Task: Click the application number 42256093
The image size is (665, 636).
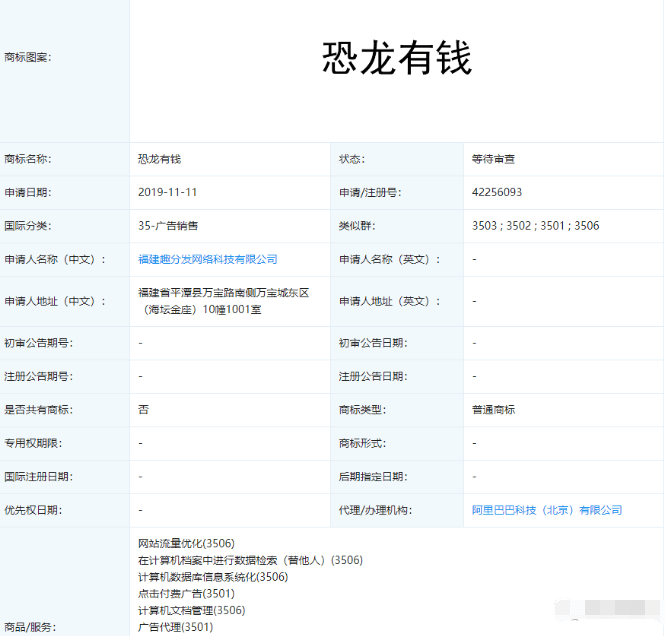Action: click(497, 192)
